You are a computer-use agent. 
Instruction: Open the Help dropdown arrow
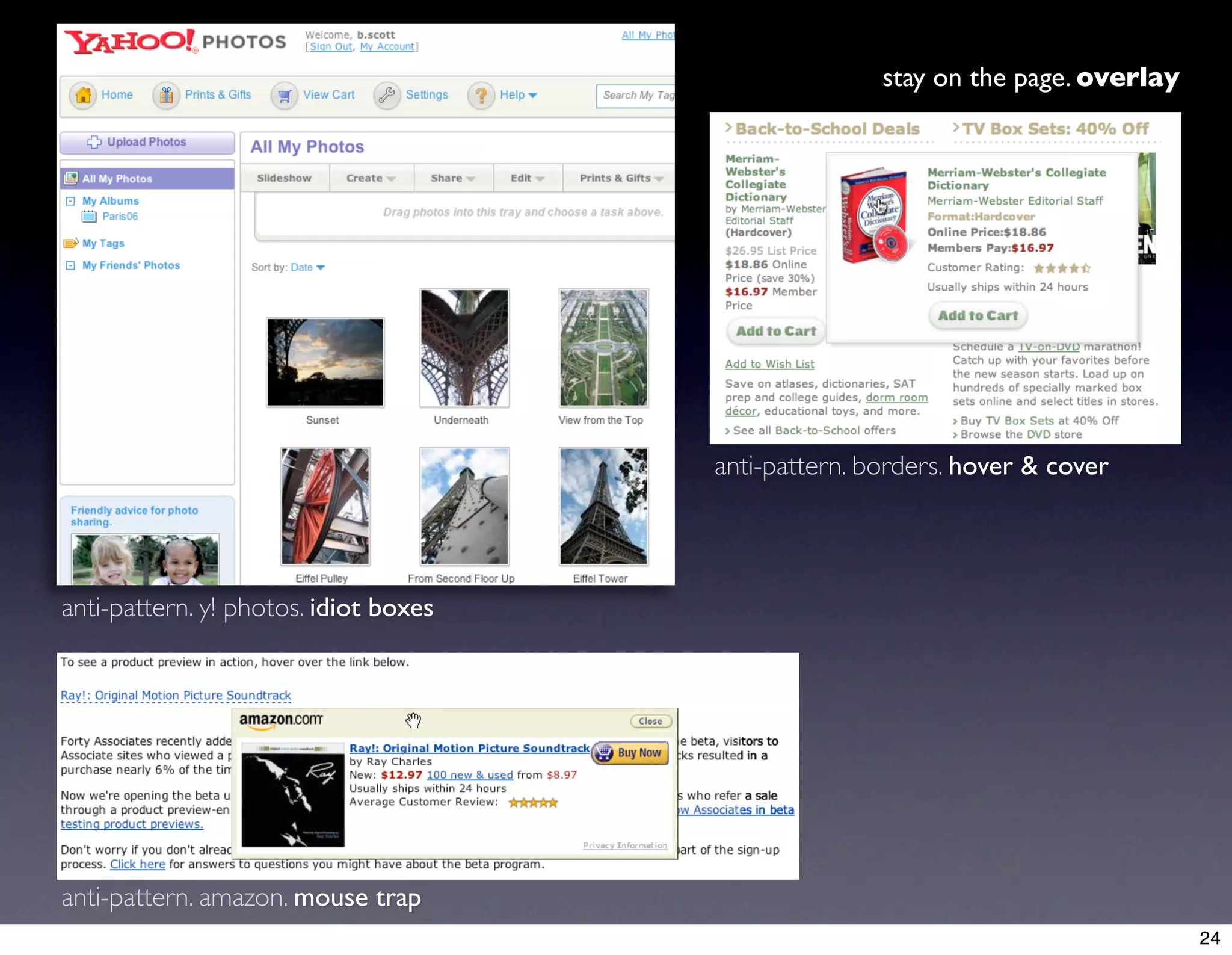point(532,95)
